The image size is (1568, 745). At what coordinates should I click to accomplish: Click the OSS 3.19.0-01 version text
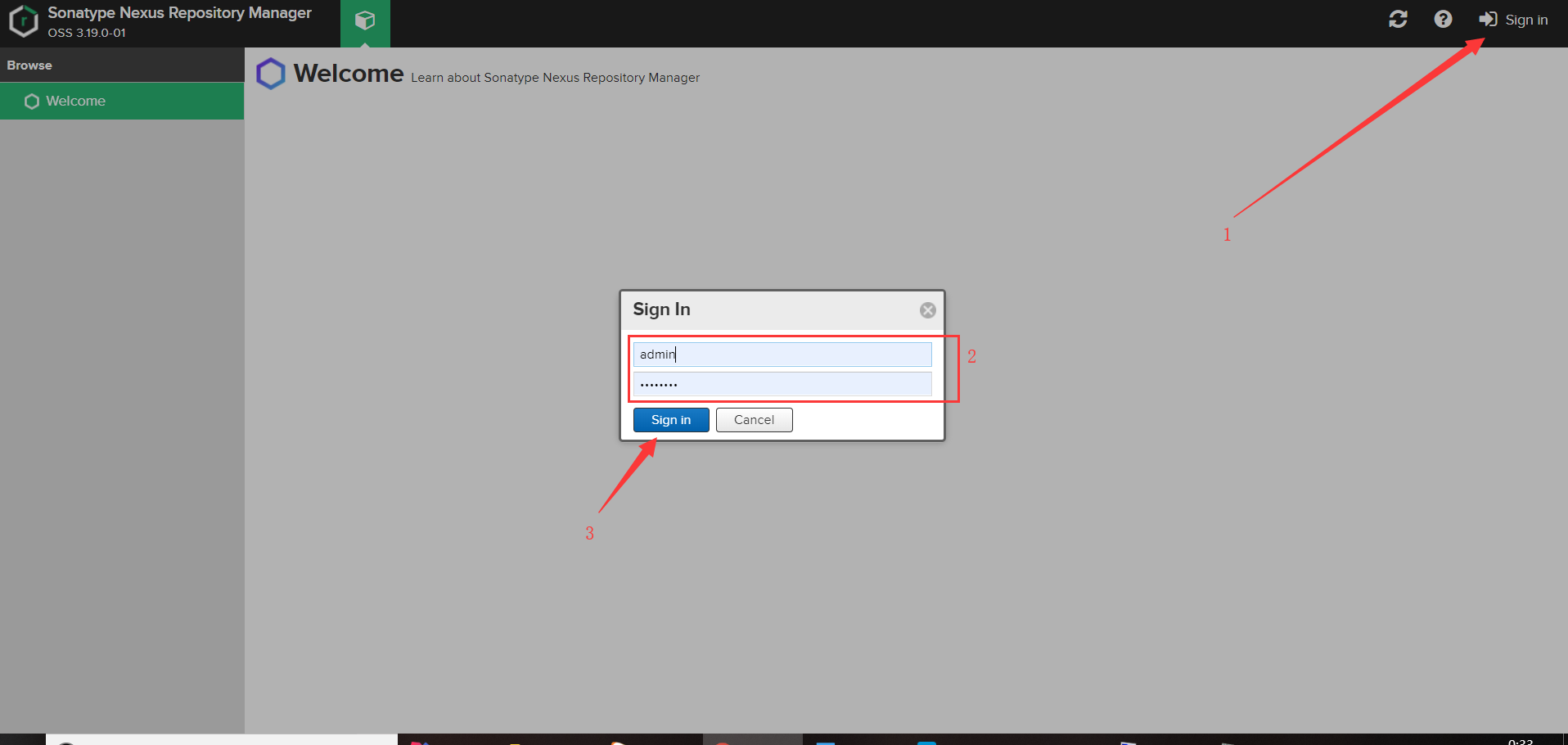click(x=87, y=34)
